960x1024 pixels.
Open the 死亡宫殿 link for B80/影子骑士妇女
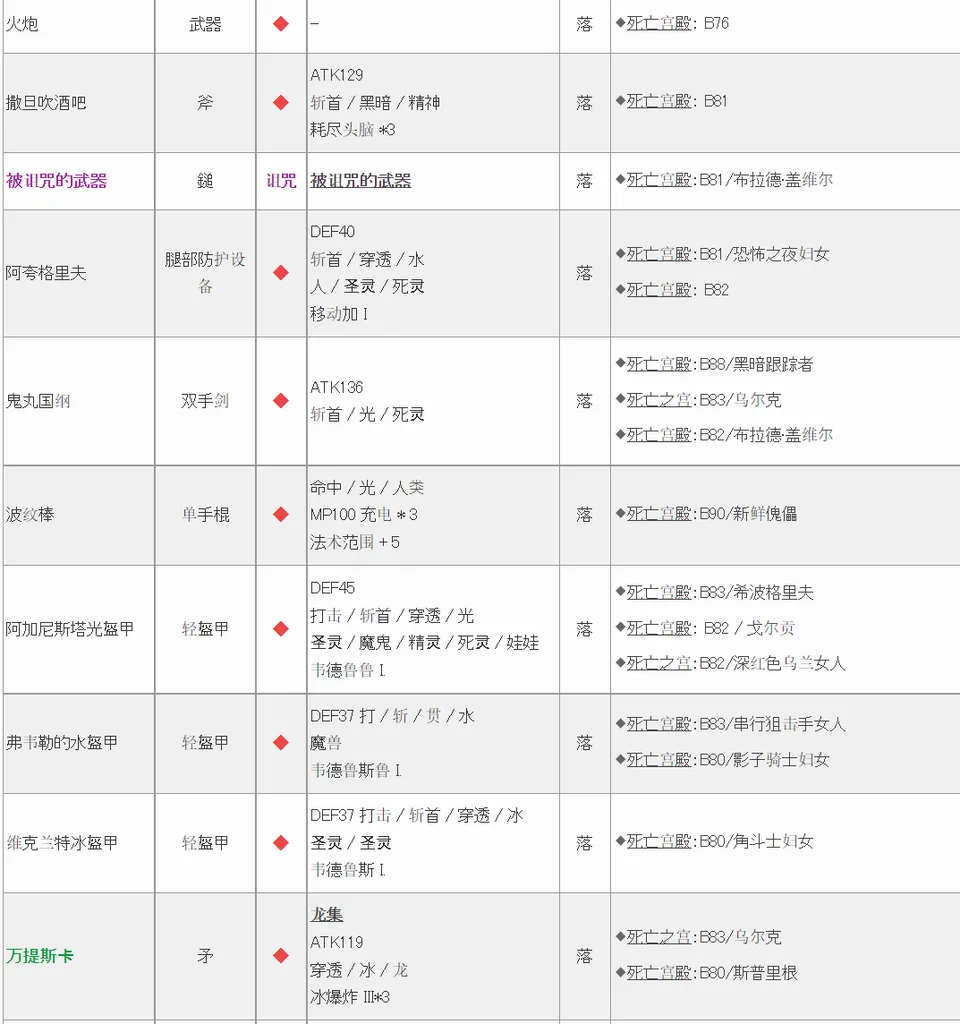tap(659, 760)
